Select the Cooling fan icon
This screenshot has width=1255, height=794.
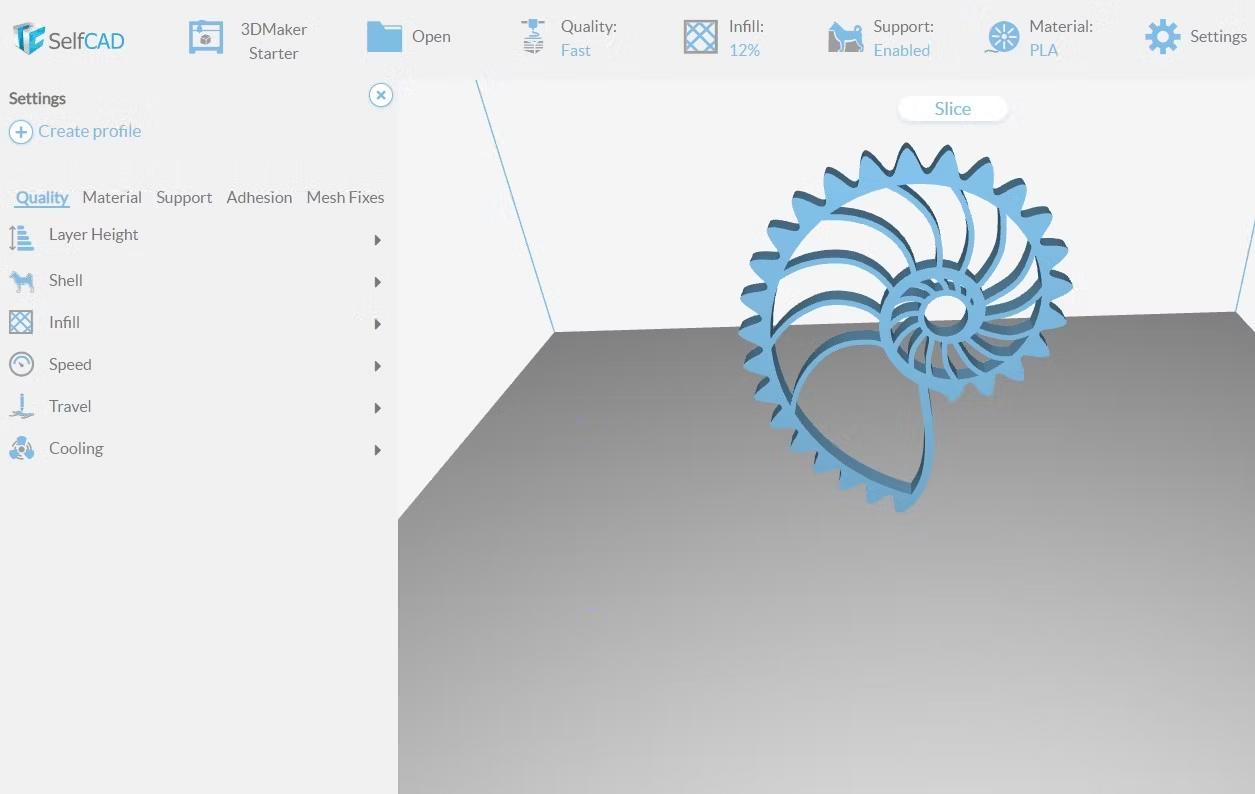(21, 448)
